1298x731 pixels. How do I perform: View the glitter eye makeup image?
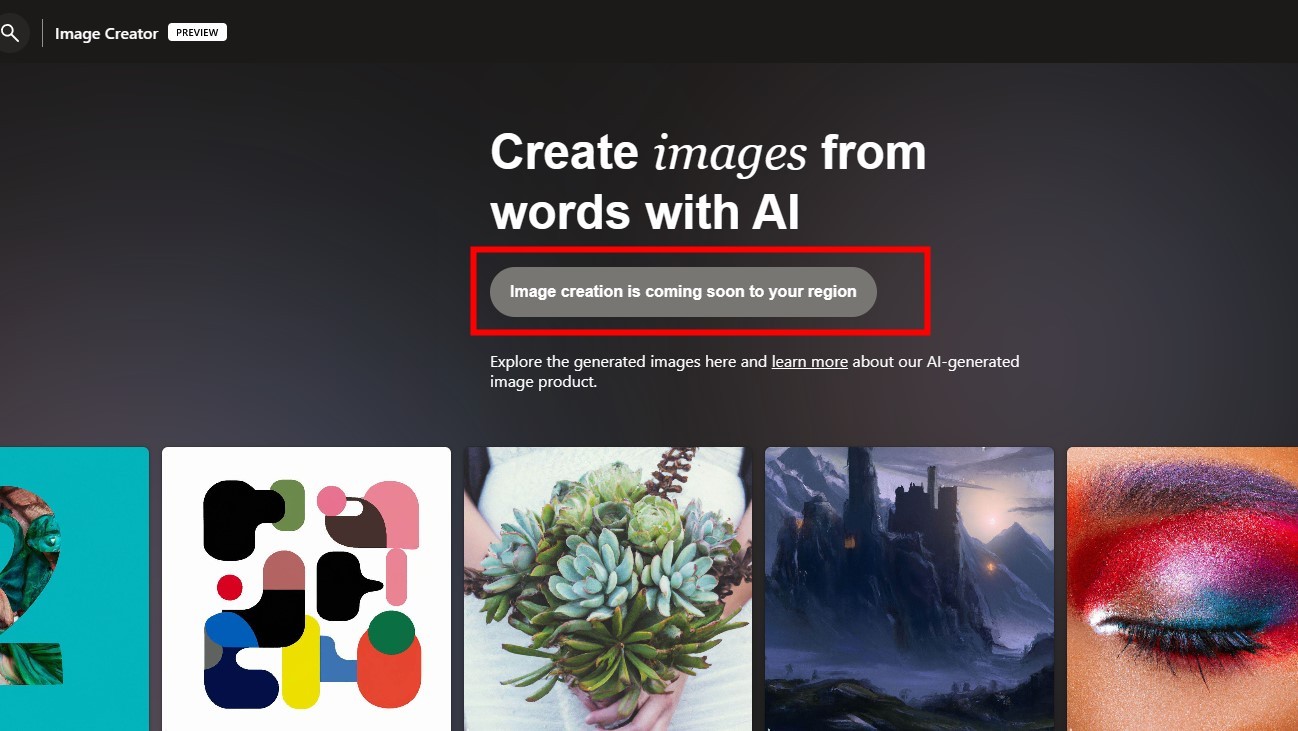click(x=1182, y=589)
